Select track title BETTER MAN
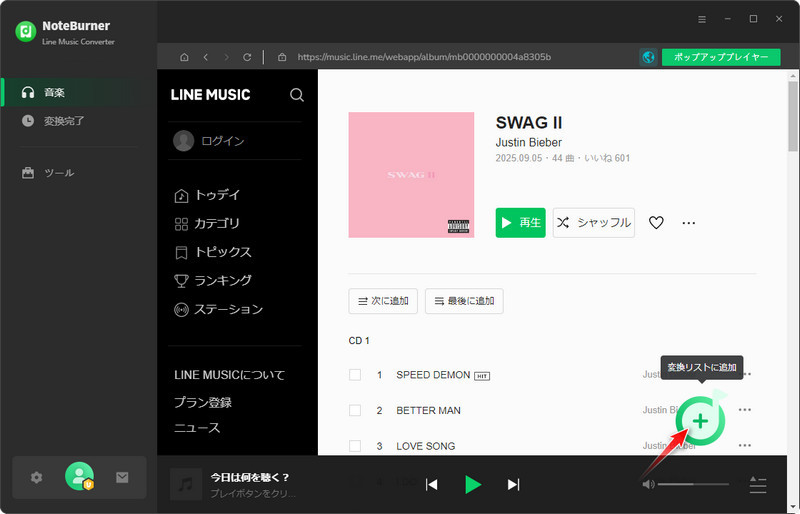The height and width of the screenshot is (514, 800). click(429, 410)
